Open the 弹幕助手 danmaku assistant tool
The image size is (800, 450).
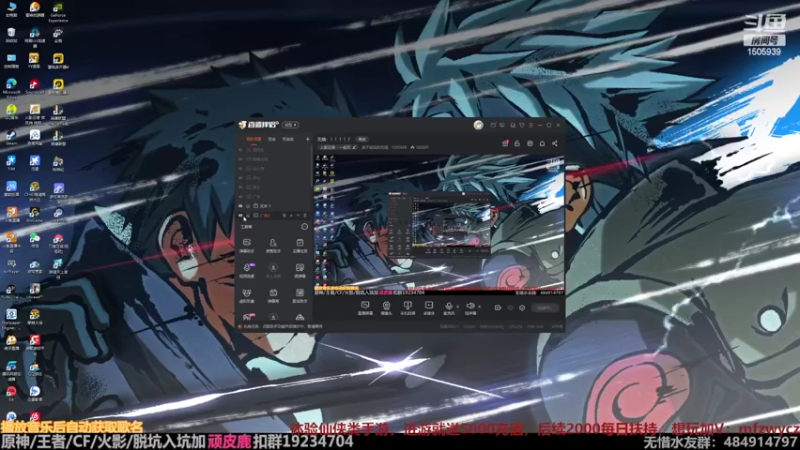[x=246, y=244]
